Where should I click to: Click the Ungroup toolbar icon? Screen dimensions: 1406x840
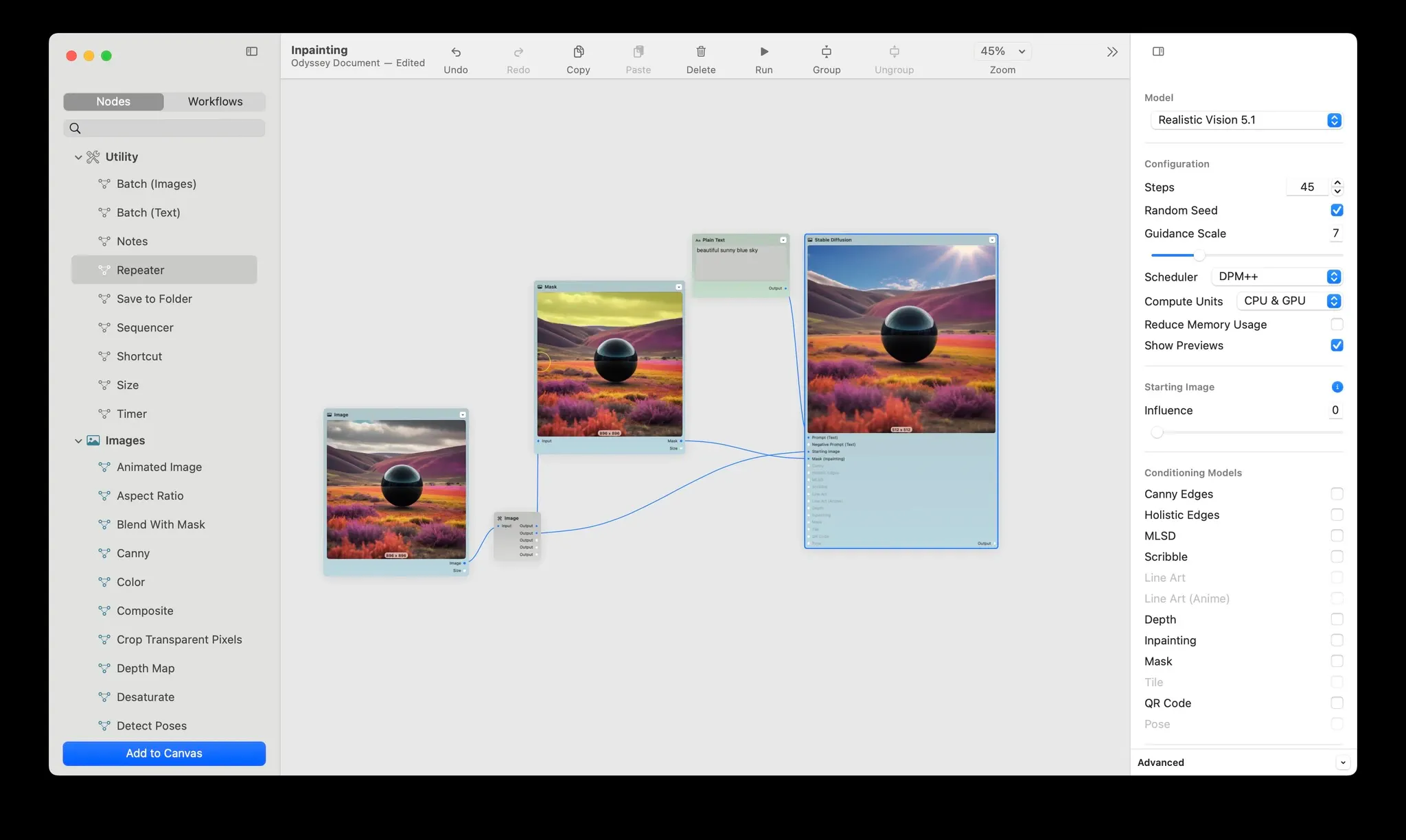point(894,51)
